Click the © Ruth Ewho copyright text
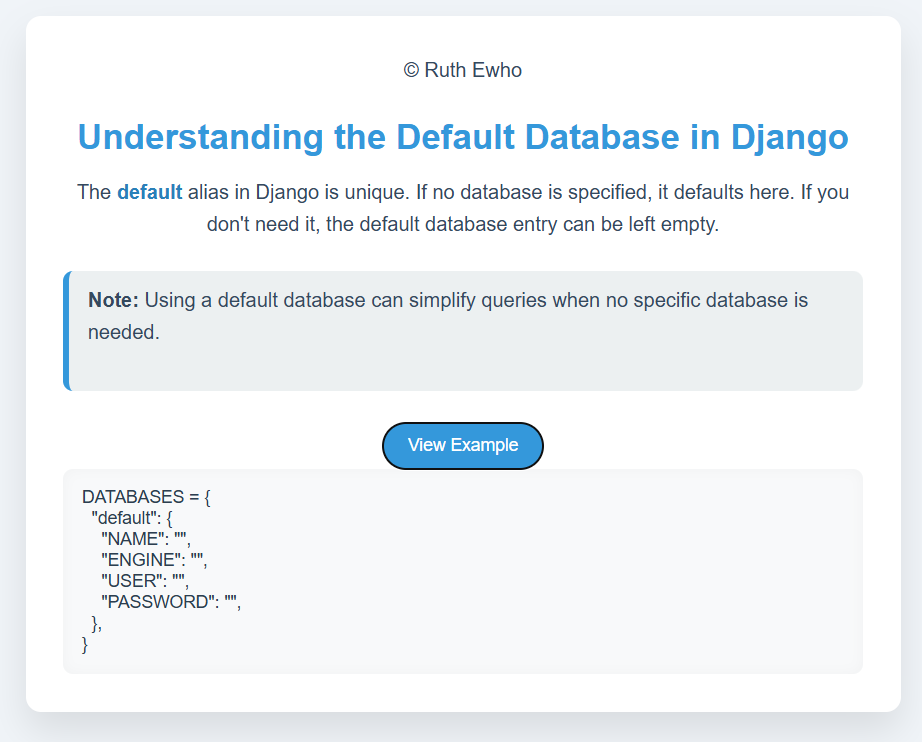Screen dimensions: 922x742 (463, 70)
